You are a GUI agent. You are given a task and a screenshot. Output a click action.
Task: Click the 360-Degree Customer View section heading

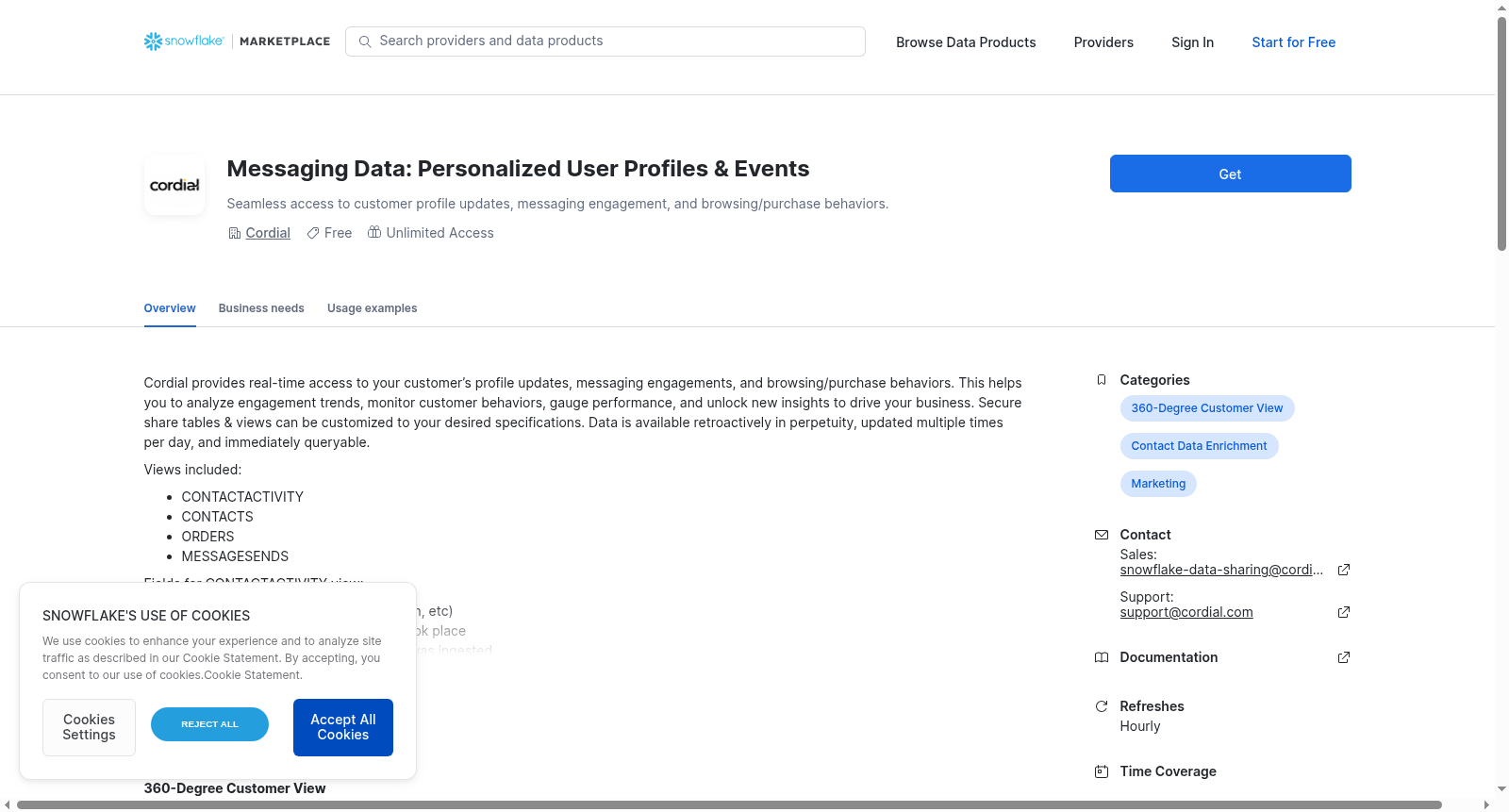pyautogui.click(x=235, y=788)
